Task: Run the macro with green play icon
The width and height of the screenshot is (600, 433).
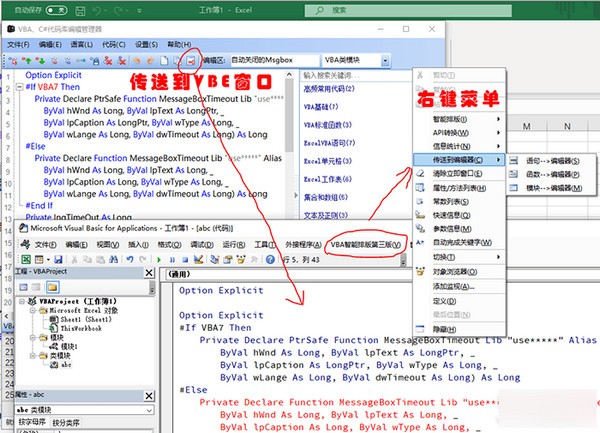Action: (x=159, y=260)
